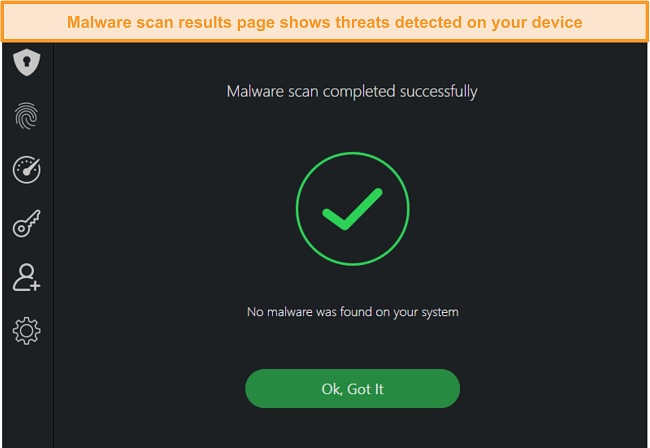Click Got It text inside green button
Image resolution: width=650 pixels, height=448 pixels.
(365, 389)
